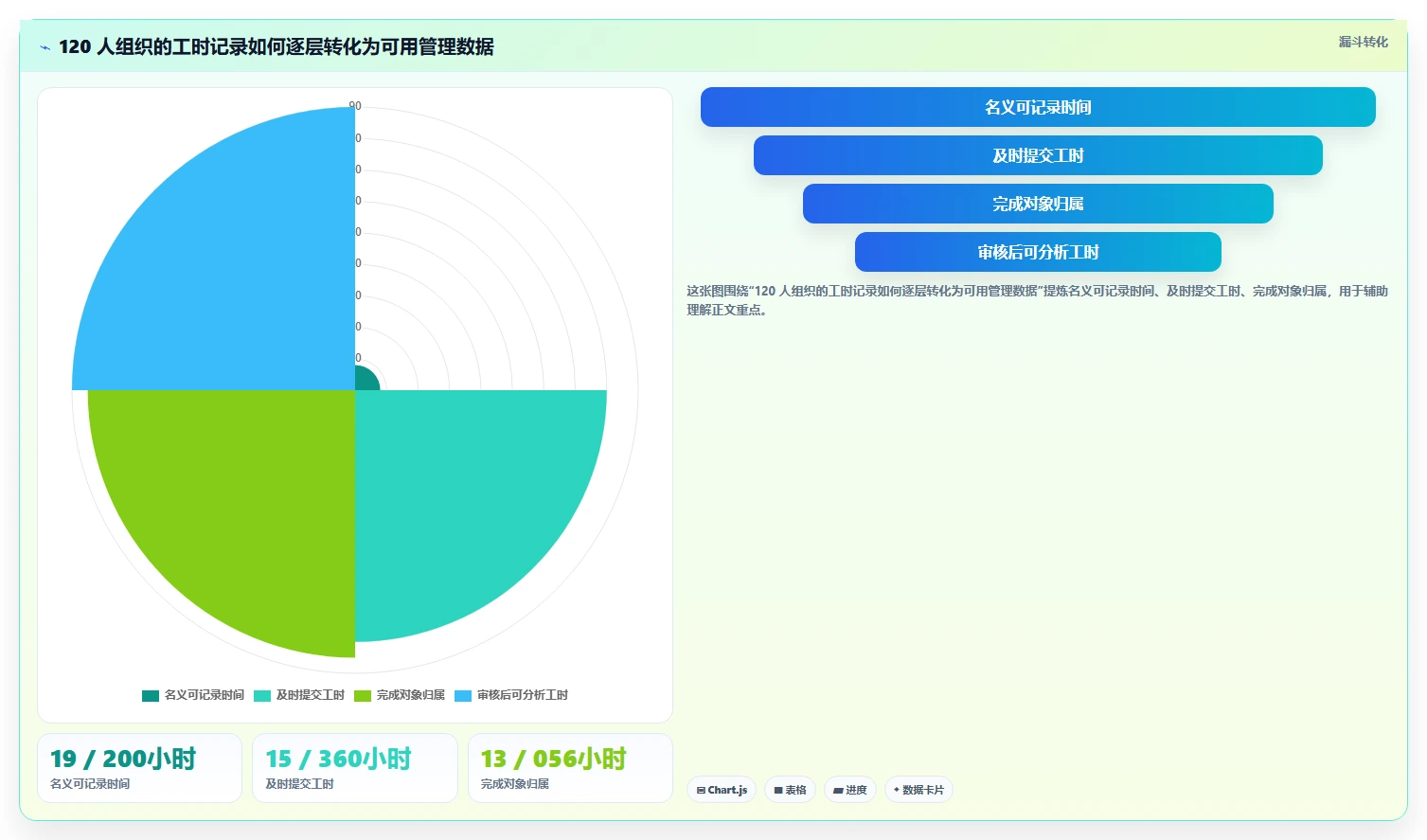Select the '审核后可分析工时' funnel bar

1038,252
